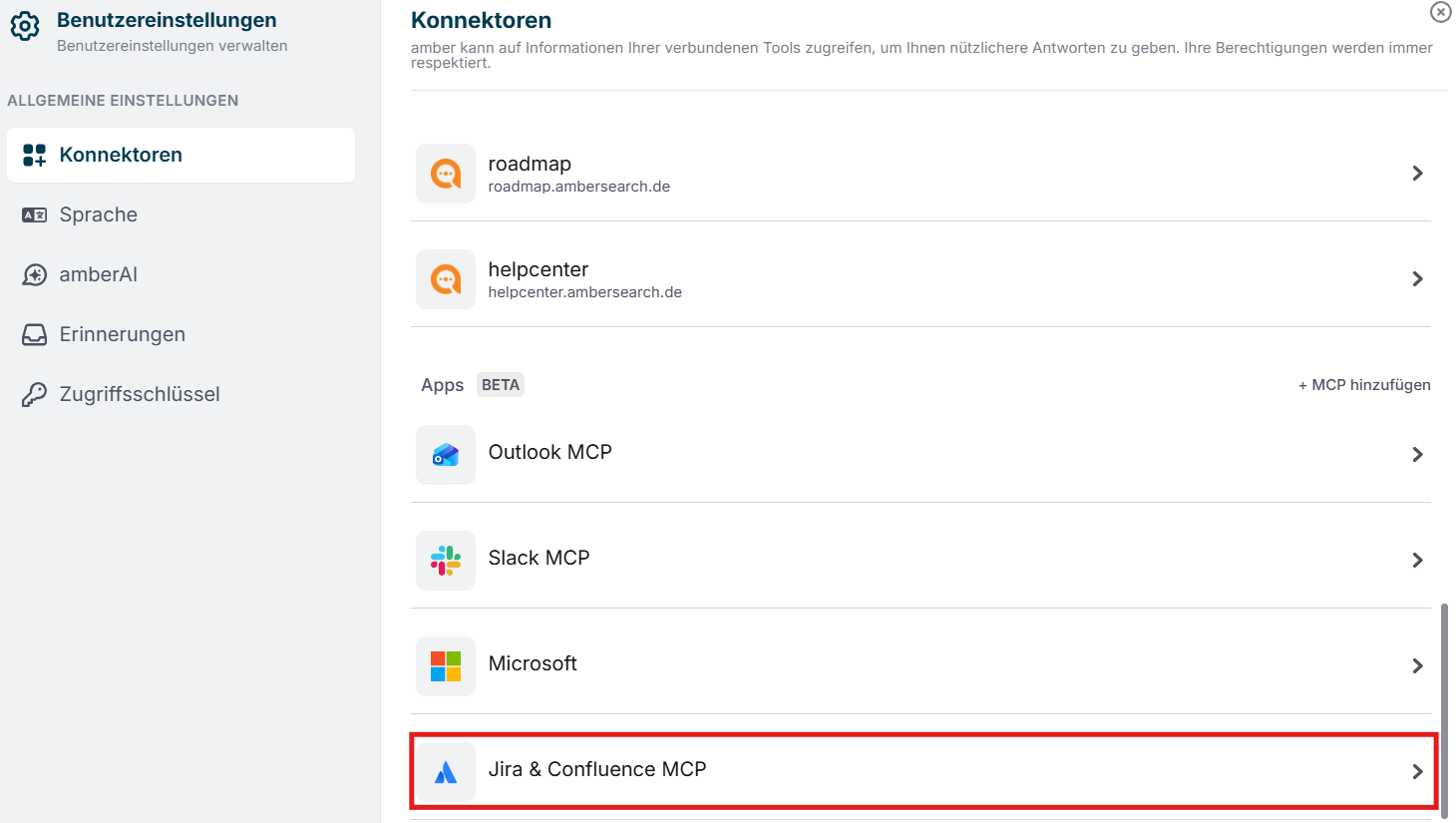Click the orange roadmap connector icon

point(446,174)
